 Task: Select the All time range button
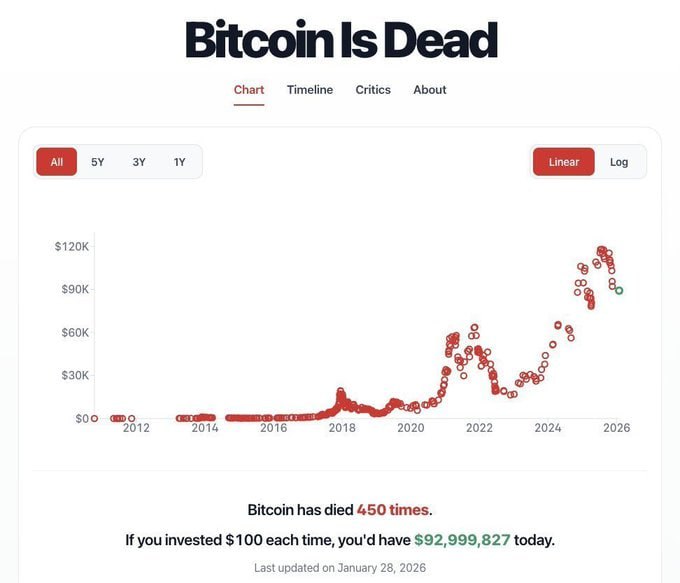[x=57, y=162]
